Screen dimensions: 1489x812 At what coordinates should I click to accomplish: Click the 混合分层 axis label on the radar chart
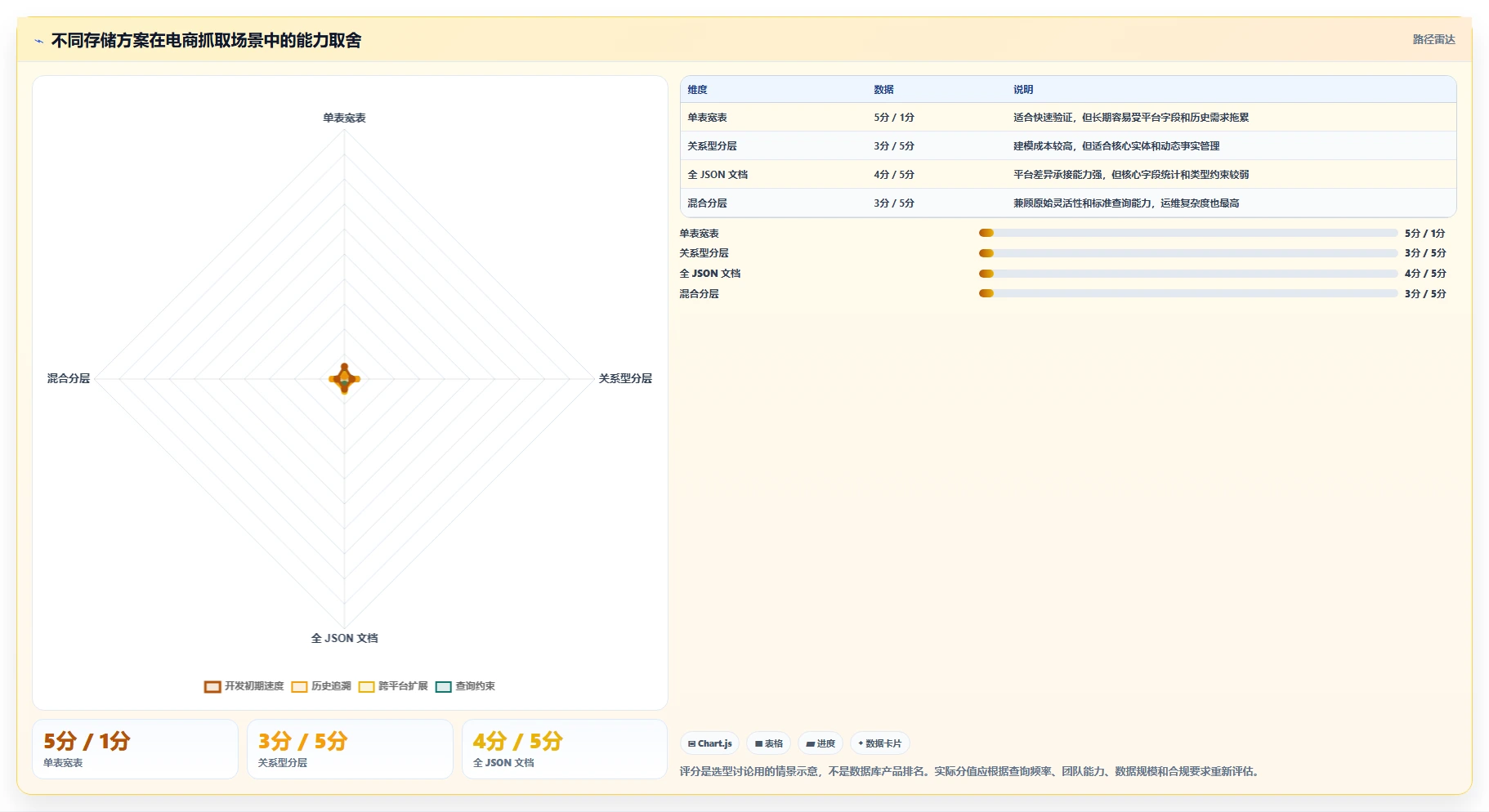[69, 378]
